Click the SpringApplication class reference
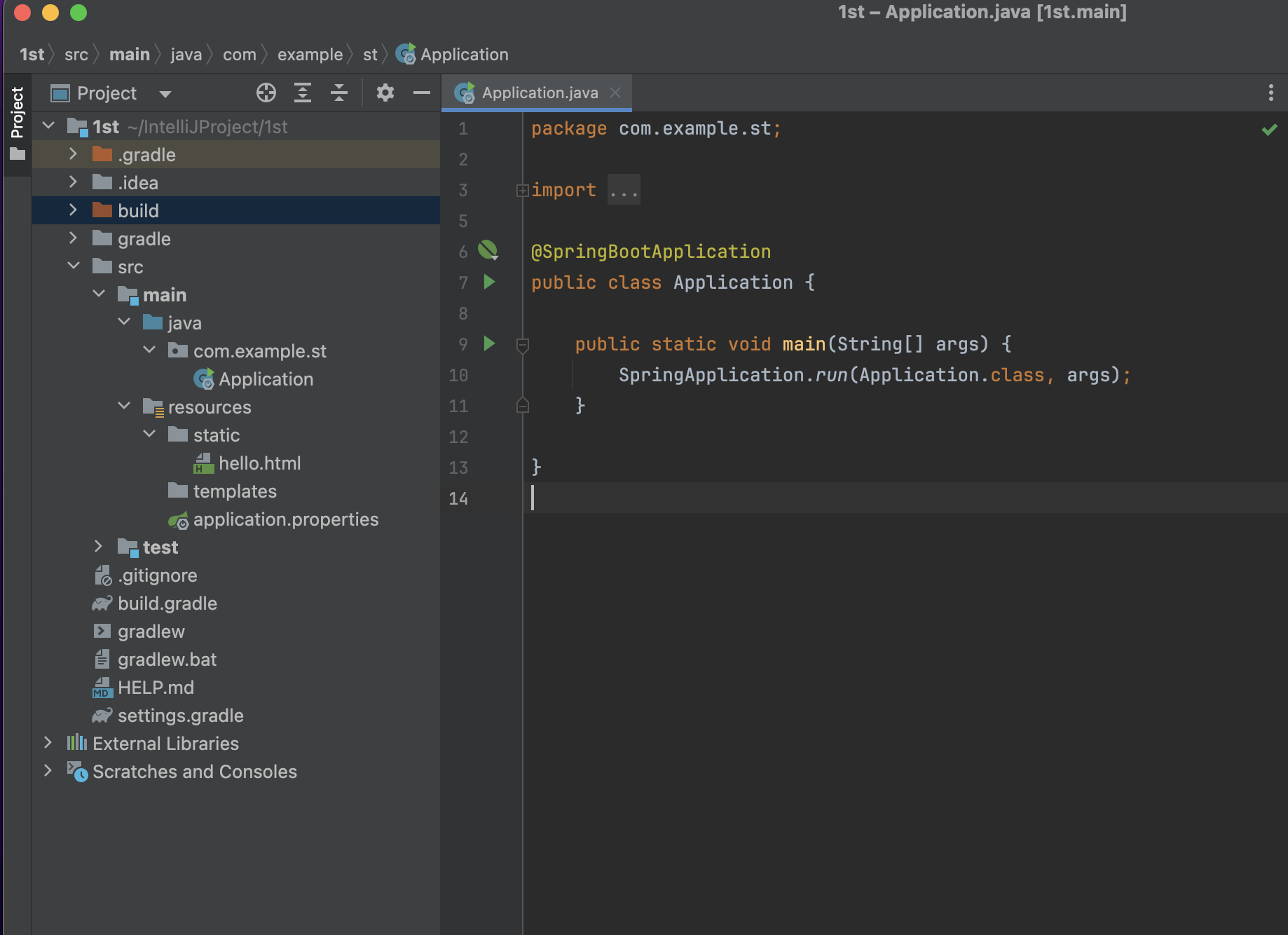Screen dimensions: 1288x935 [x=711, y=375]
